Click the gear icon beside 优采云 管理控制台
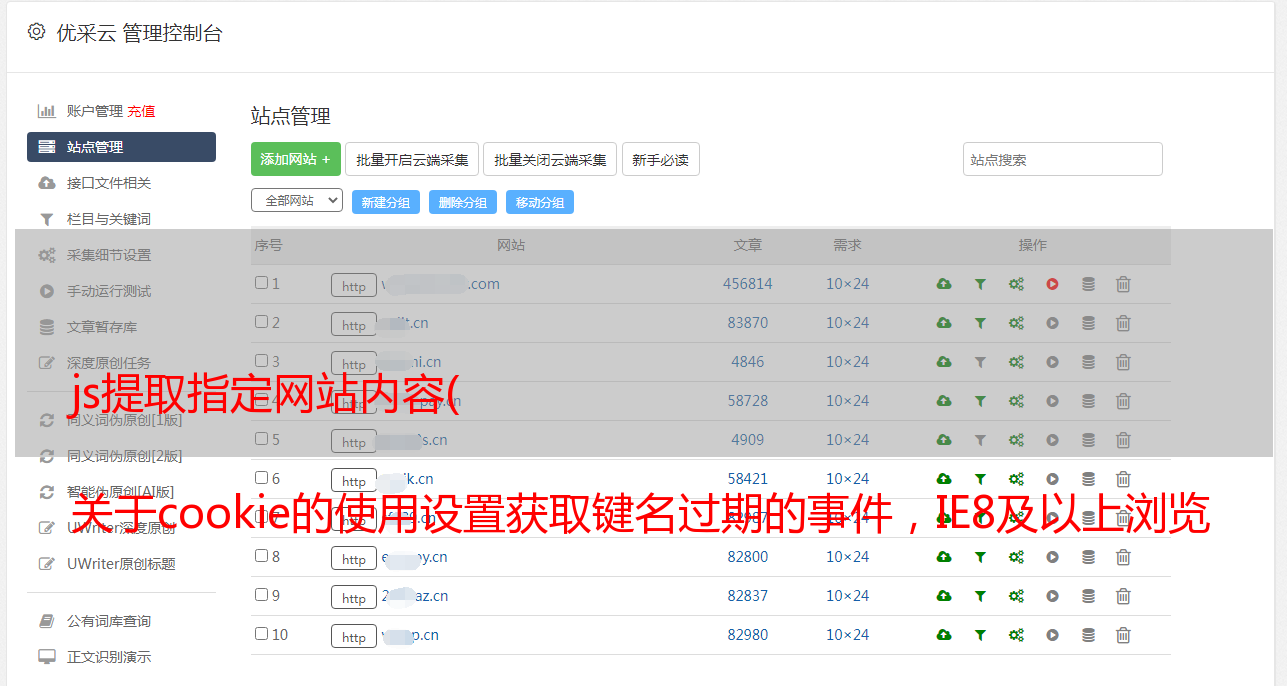This screenshot has width=1287, height=686. (37, 32)
